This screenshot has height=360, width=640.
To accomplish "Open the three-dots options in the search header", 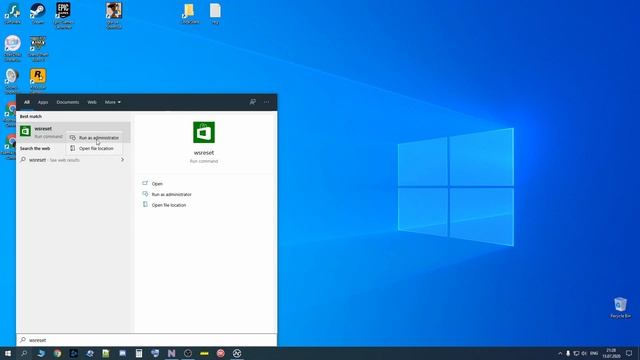I will (x=267, y=102).
